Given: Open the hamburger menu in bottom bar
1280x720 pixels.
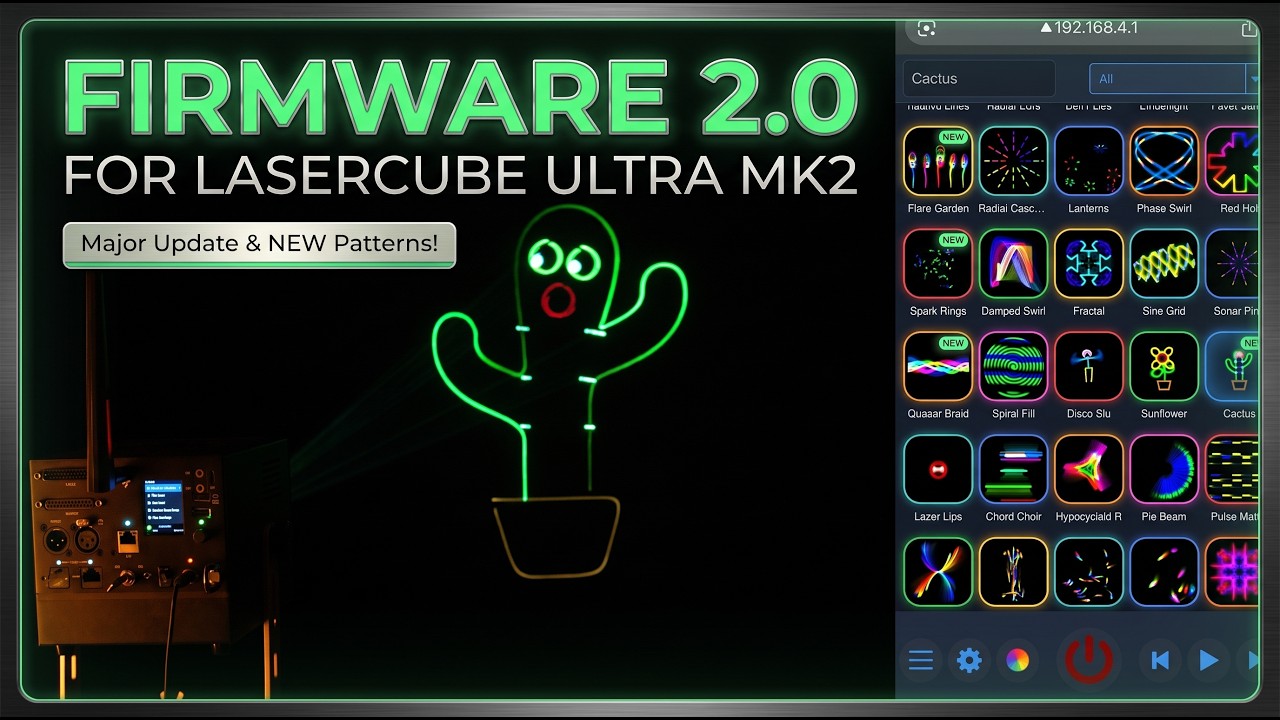Looking at the screenshot, I should (x=921, y=660).
